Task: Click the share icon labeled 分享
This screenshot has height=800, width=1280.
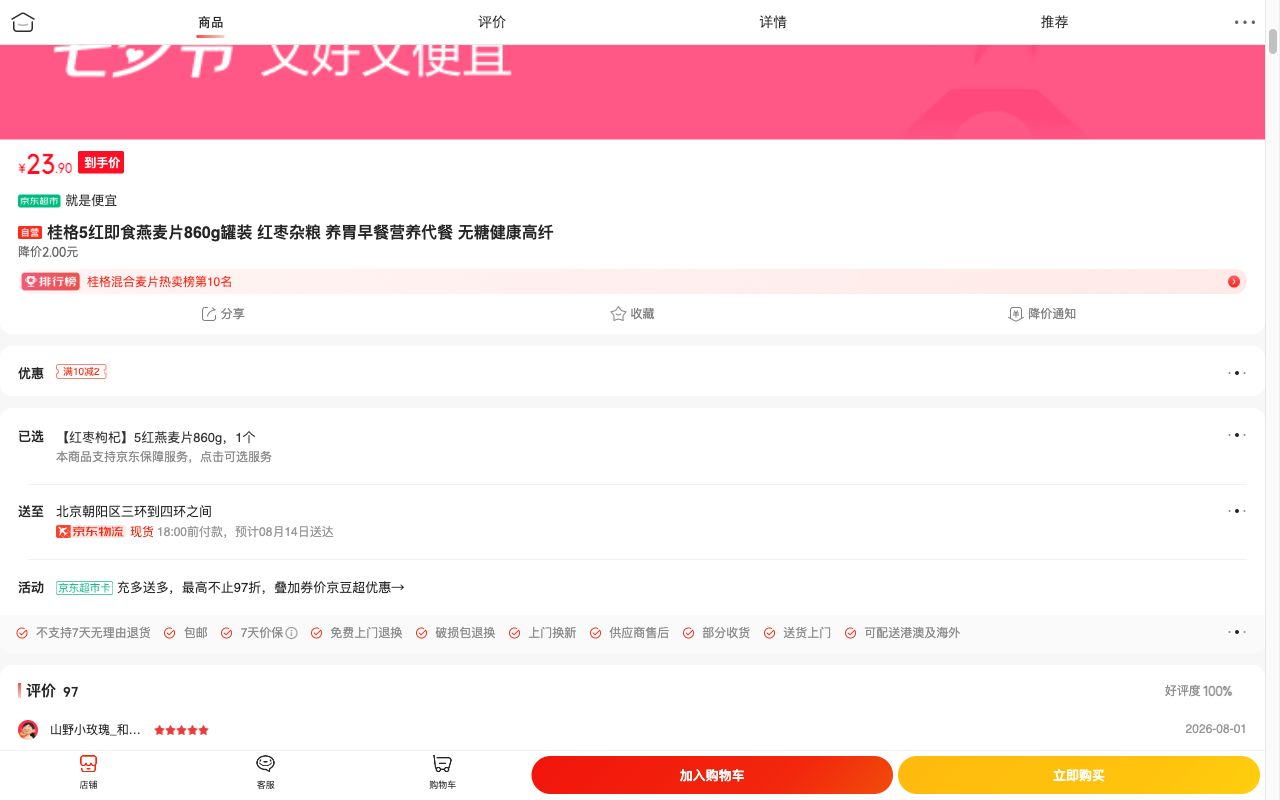Action: tap(209, 314)
